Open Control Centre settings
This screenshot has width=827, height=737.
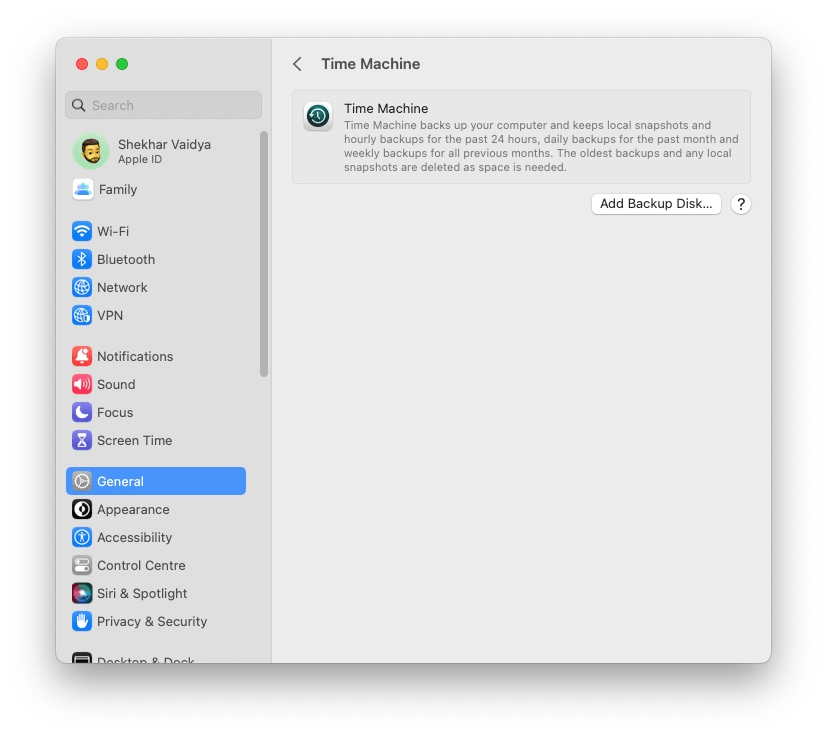point(141,565)
